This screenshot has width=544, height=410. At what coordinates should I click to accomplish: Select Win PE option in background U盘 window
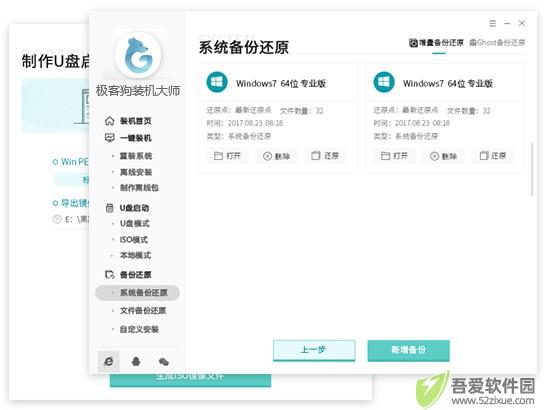point(70,162)
